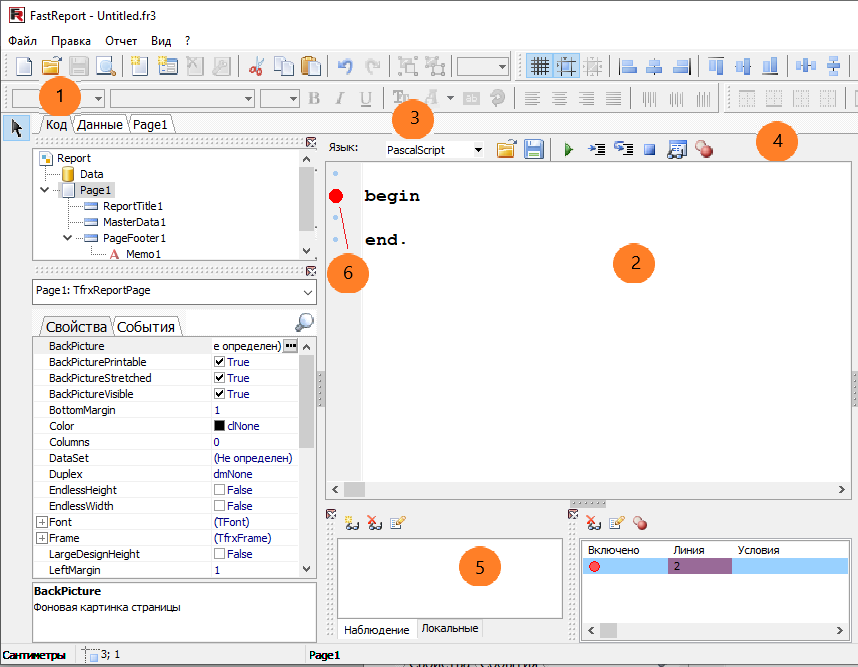Select MasterData1 in the report tree
Image resolution: width=858 pixels, height=667 pixels.
coord(134,222)
